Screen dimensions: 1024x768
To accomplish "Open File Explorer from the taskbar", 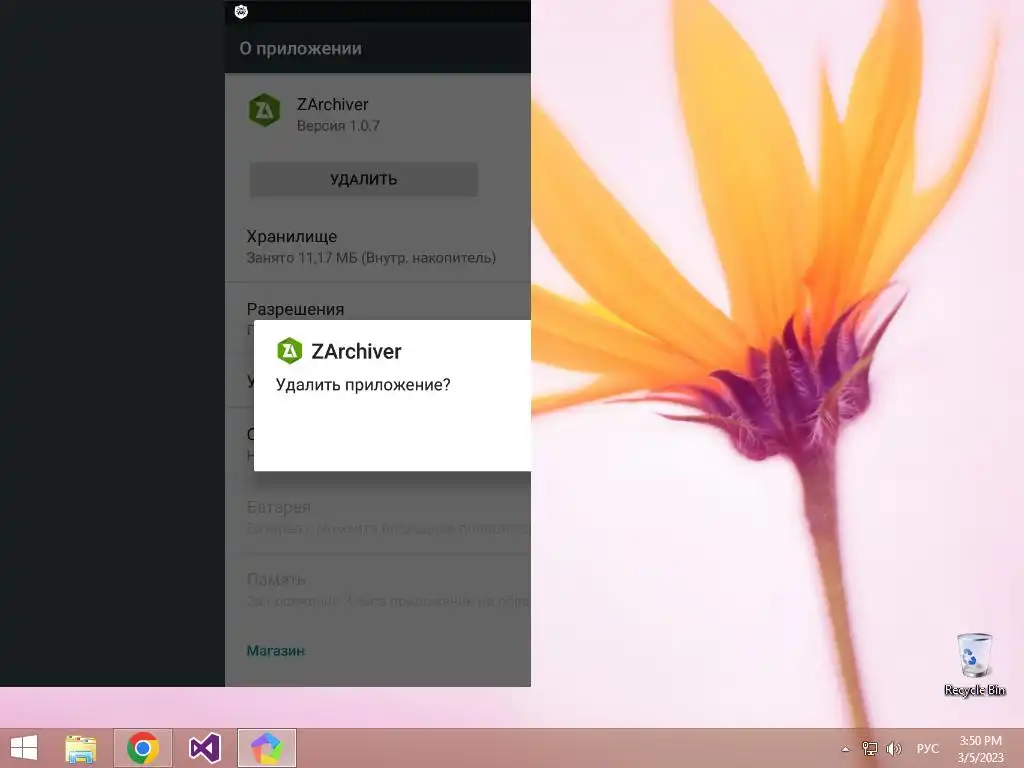I will [80, 748].
